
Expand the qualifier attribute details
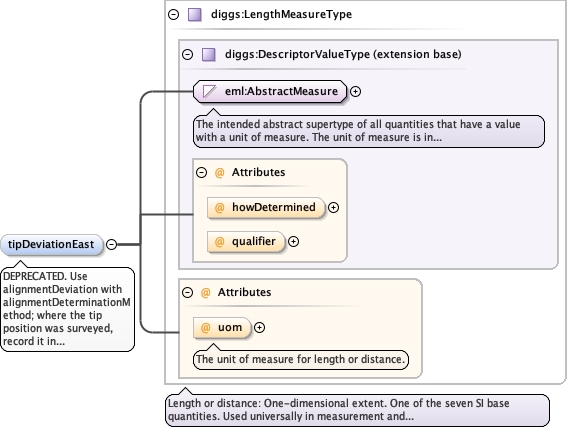[293, 242]
